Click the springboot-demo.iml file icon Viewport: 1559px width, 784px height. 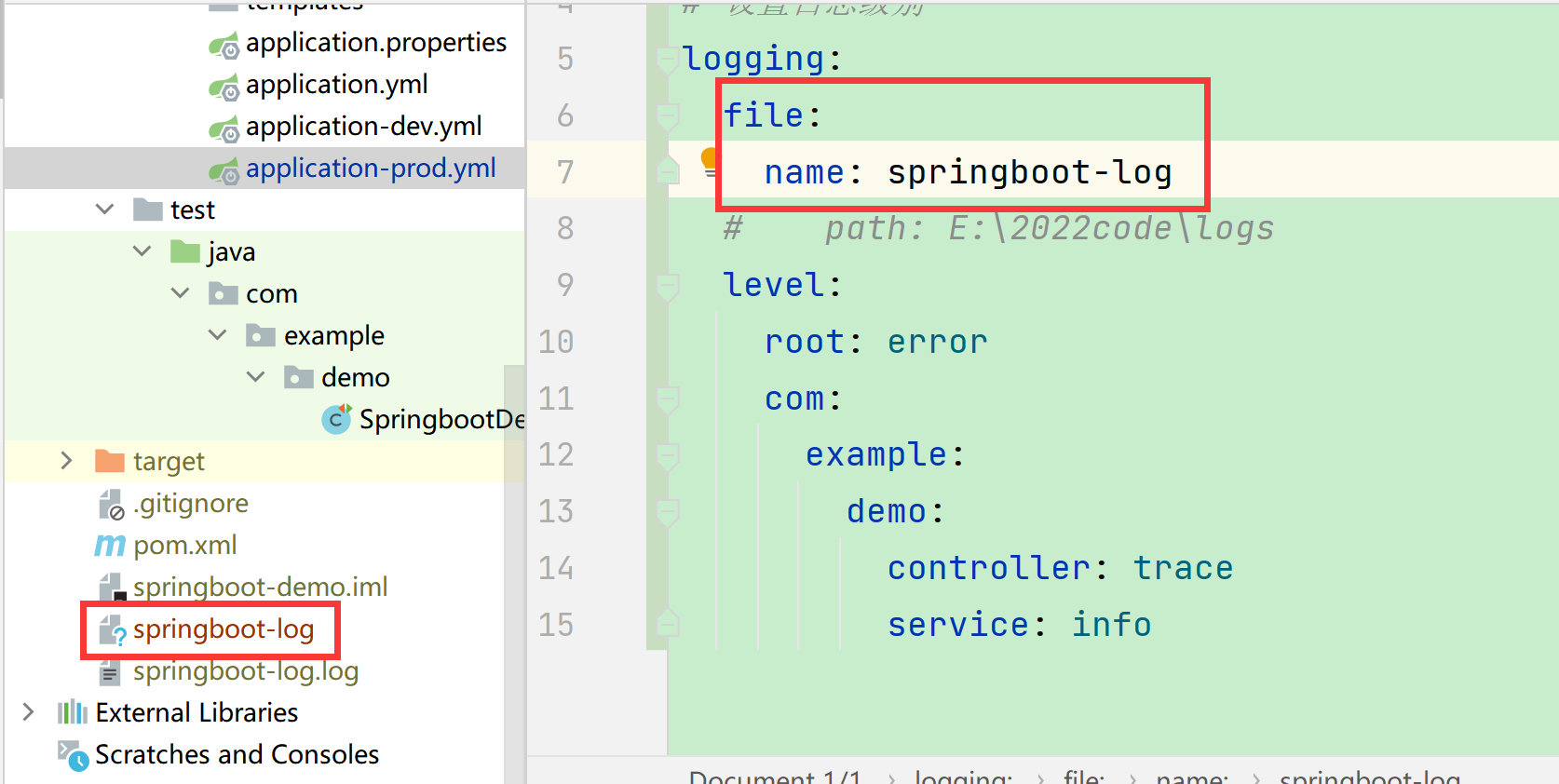coord(111,587)
